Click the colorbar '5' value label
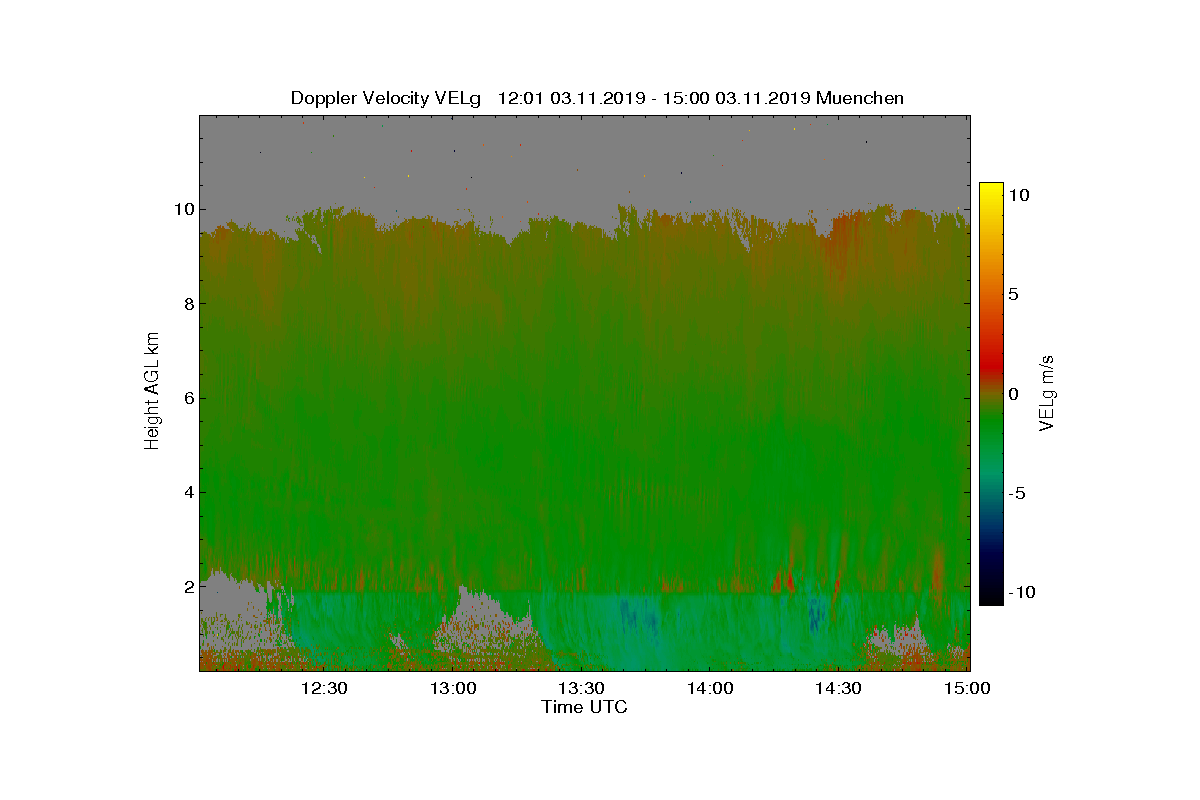The width and height of the screenshot is (1200, 800). pyautogui.click(x=1013, y=295)
